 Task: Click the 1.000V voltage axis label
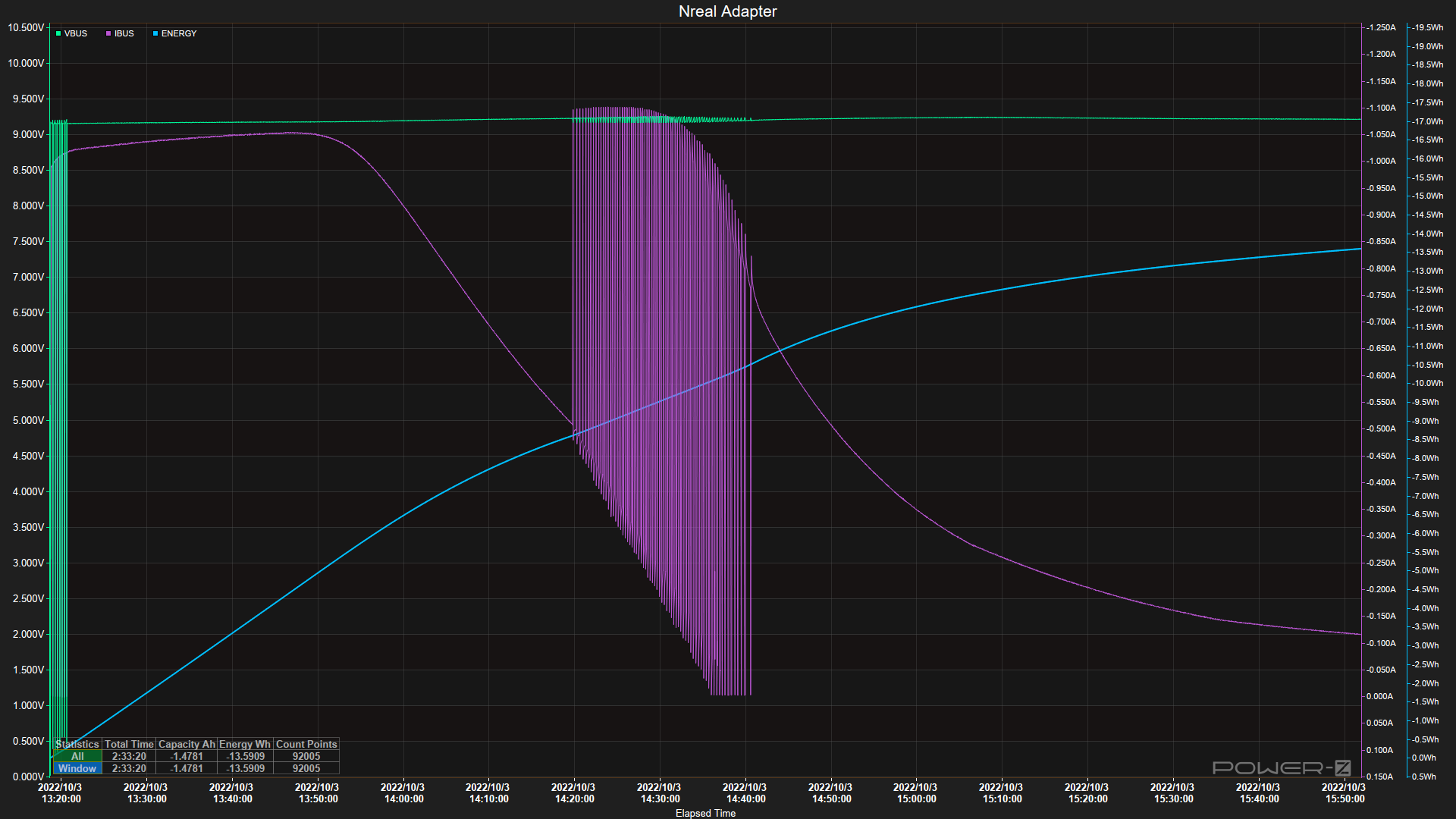28,706
